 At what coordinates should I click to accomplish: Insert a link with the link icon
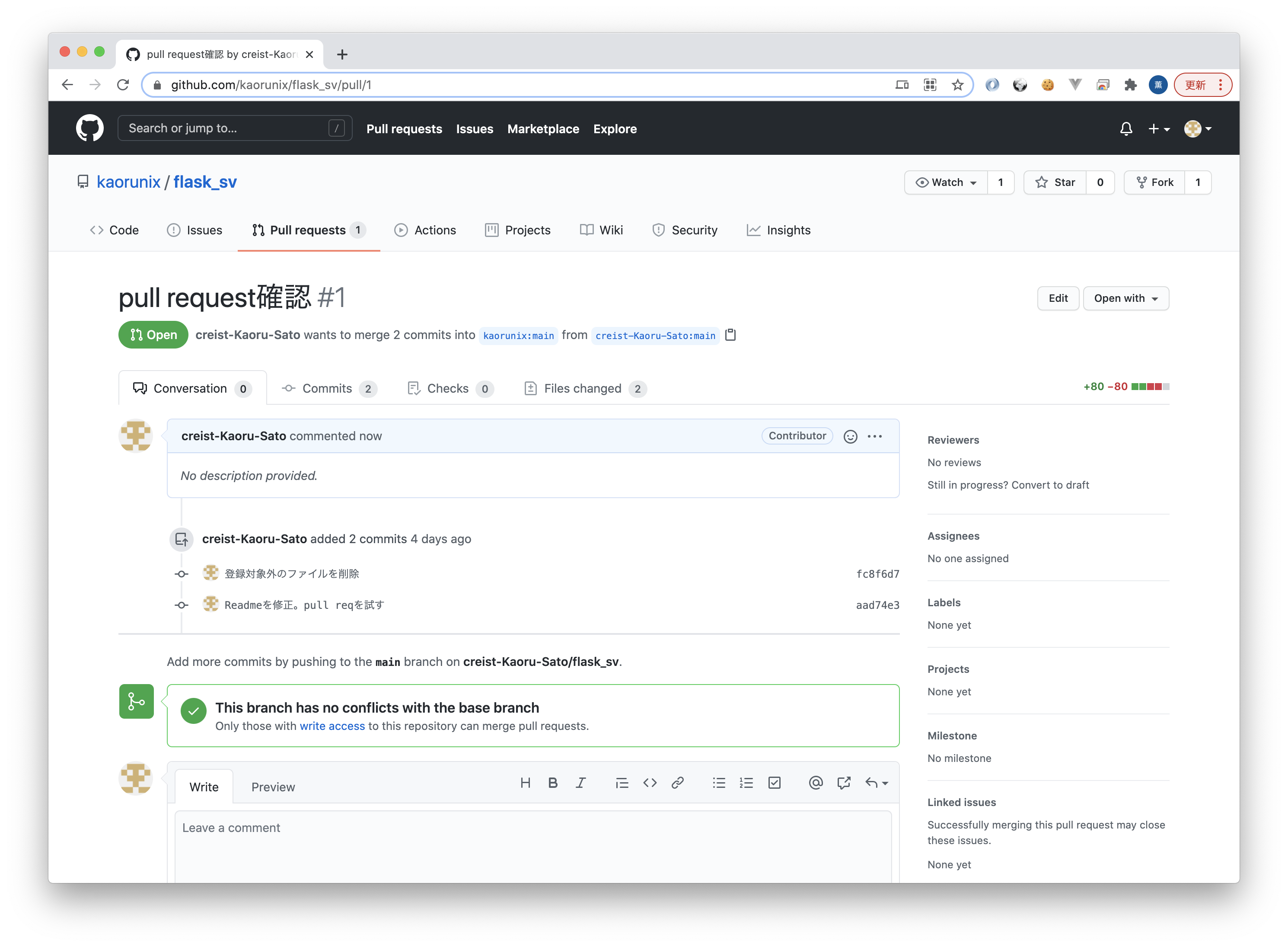677,783
